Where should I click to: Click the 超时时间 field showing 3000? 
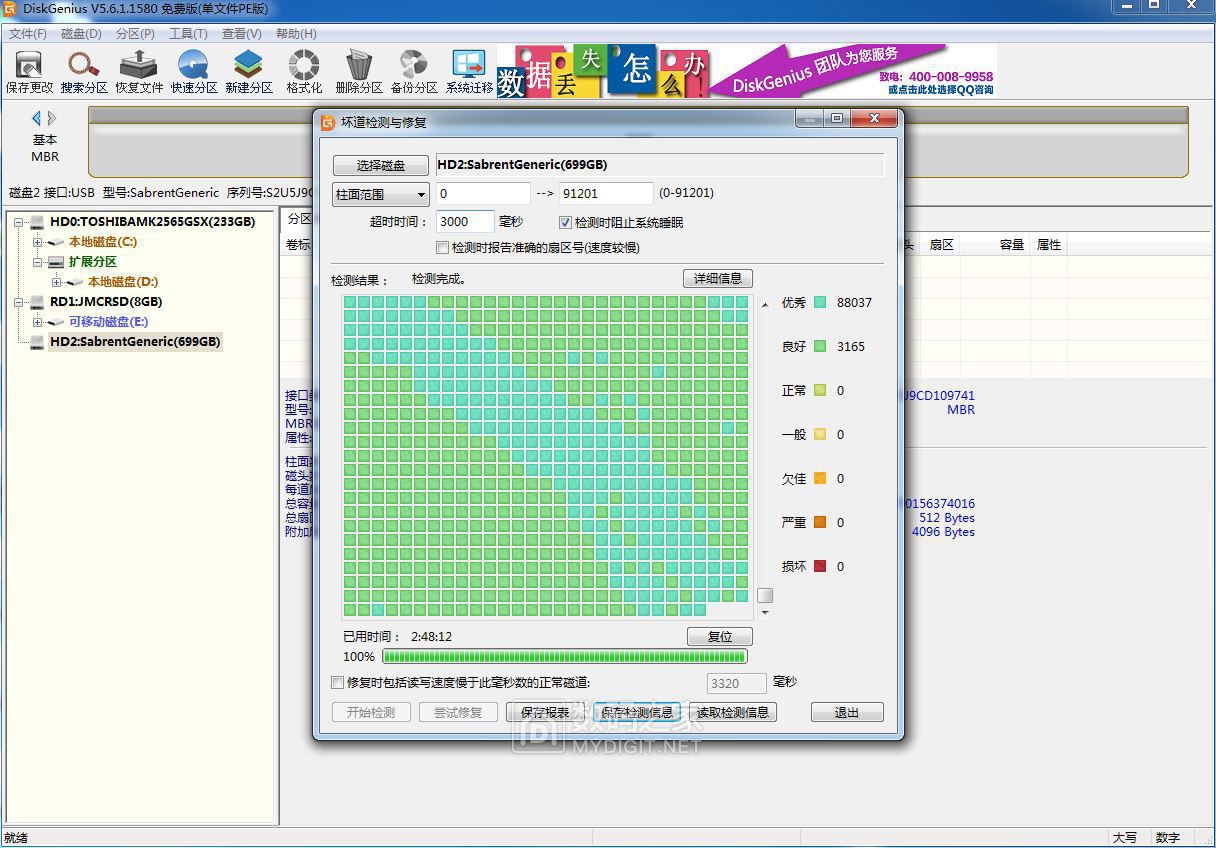(x=465, y=222)
